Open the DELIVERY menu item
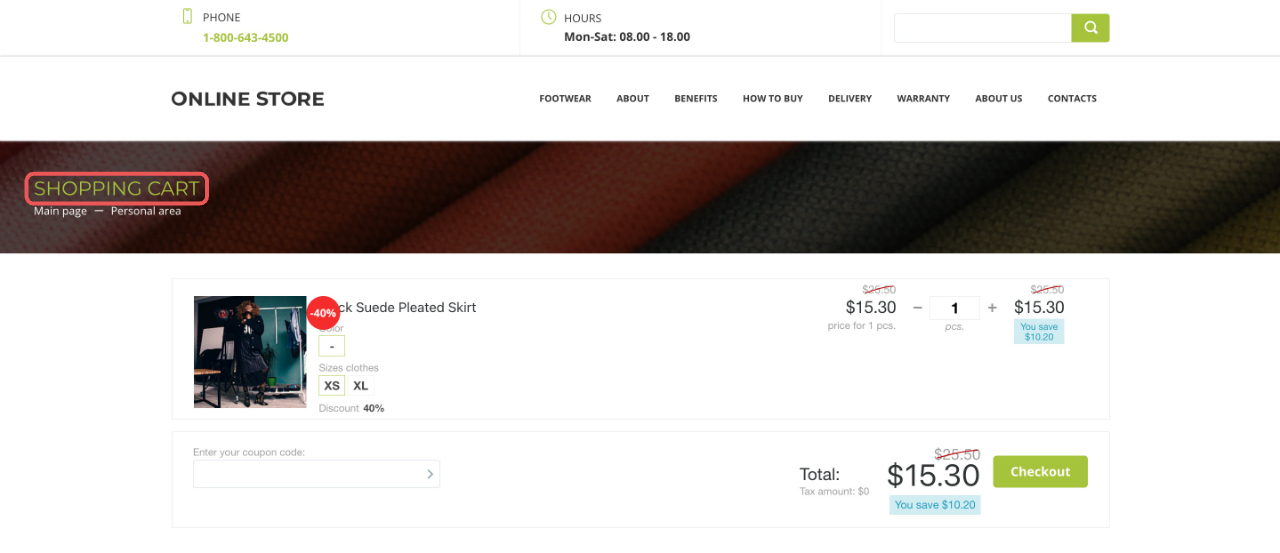This screenshot has height=553, width=1280. point(850,99)
